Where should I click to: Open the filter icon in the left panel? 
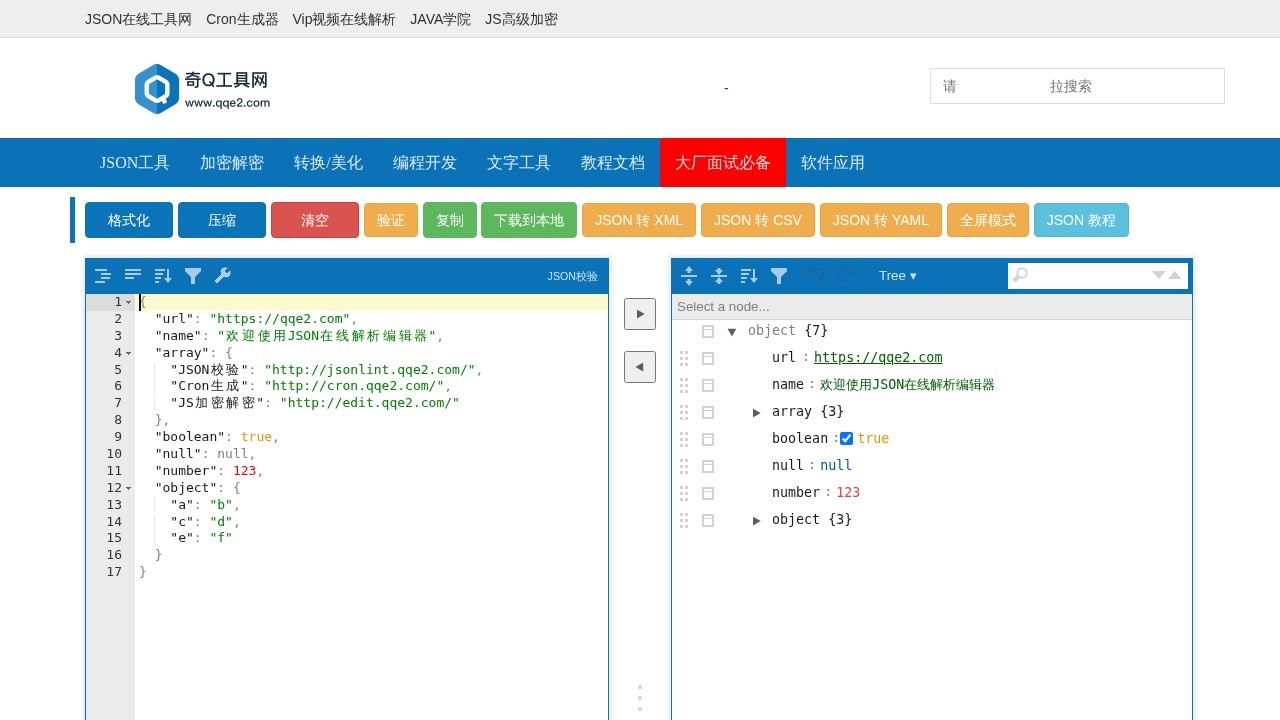tap(192, 275)
